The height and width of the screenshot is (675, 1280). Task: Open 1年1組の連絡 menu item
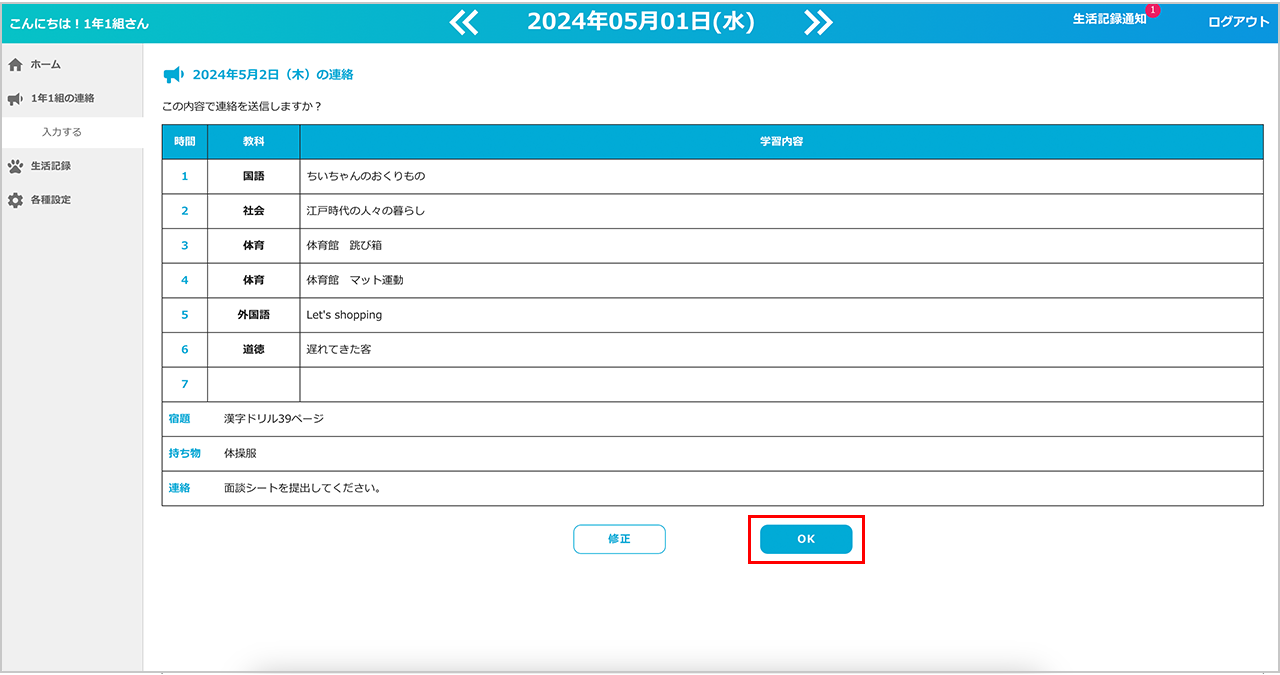click(62, 99)
